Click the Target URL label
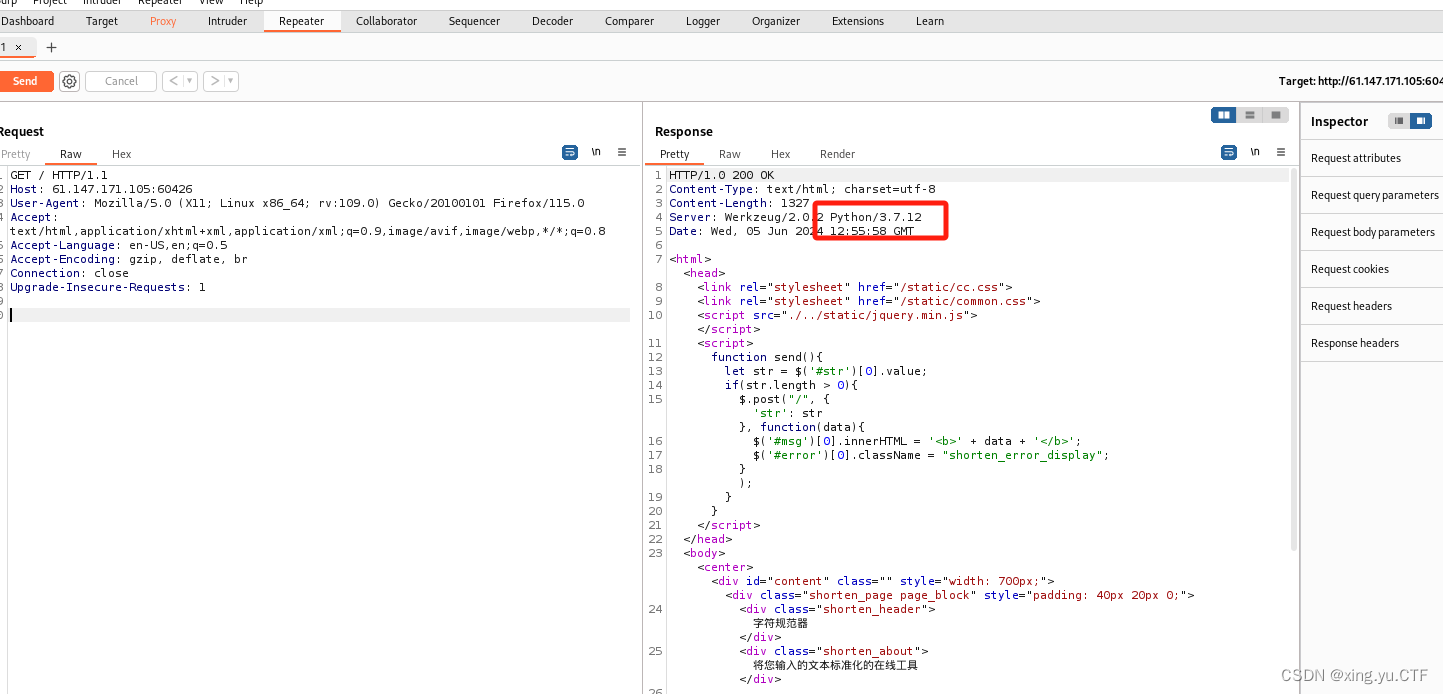 pyautogui.click(x=1360, y=81)
